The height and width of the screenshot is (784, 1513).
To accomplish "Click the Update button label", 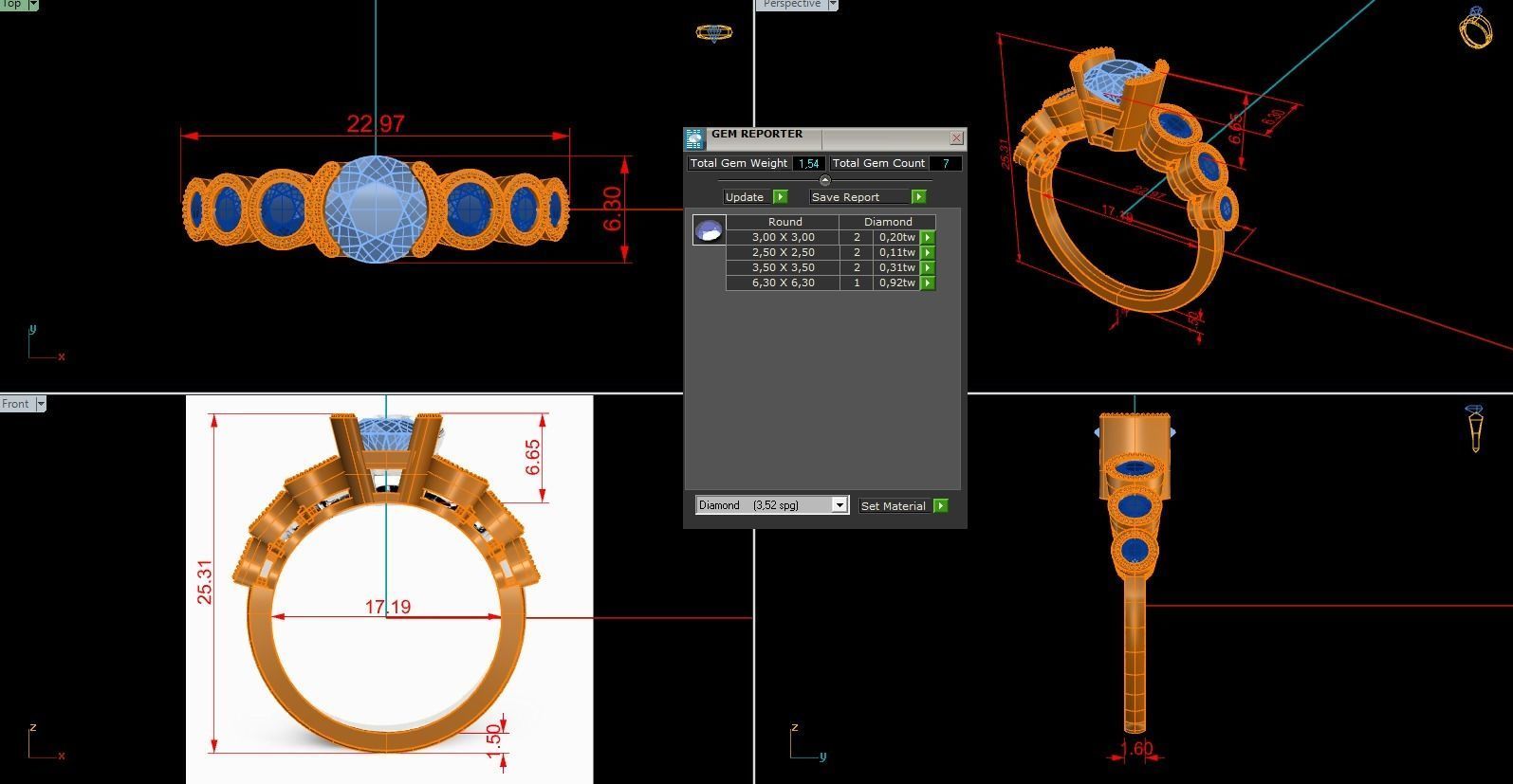I will (745, 197).
